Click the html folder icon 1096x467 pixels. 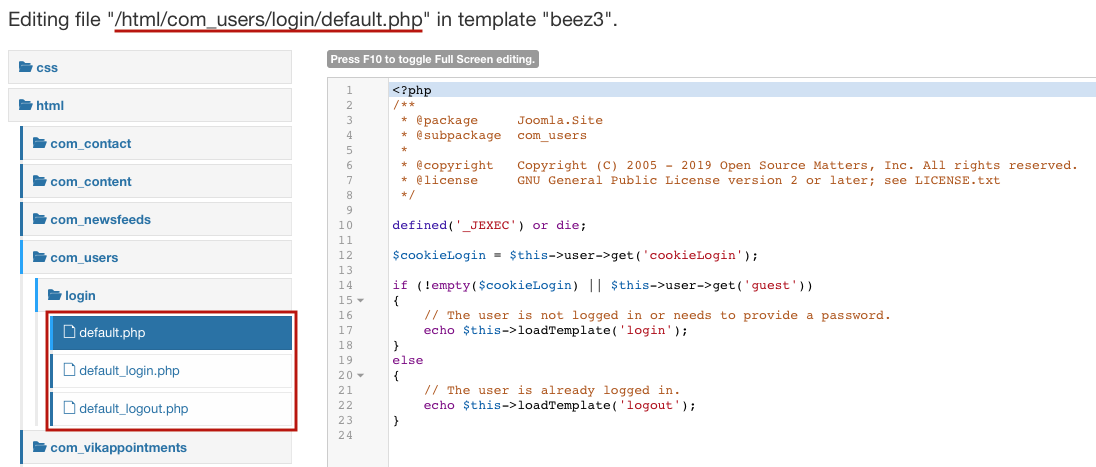(x=26, y=106)
